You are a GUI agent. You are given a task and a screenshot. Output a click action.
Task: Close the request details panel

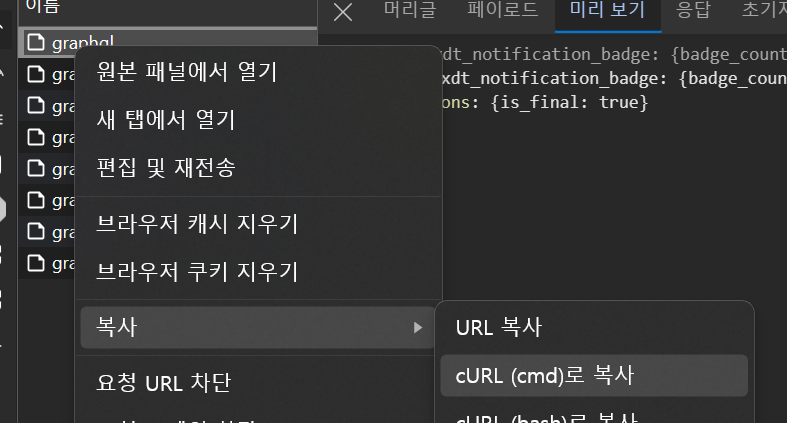tap(343, 12)
